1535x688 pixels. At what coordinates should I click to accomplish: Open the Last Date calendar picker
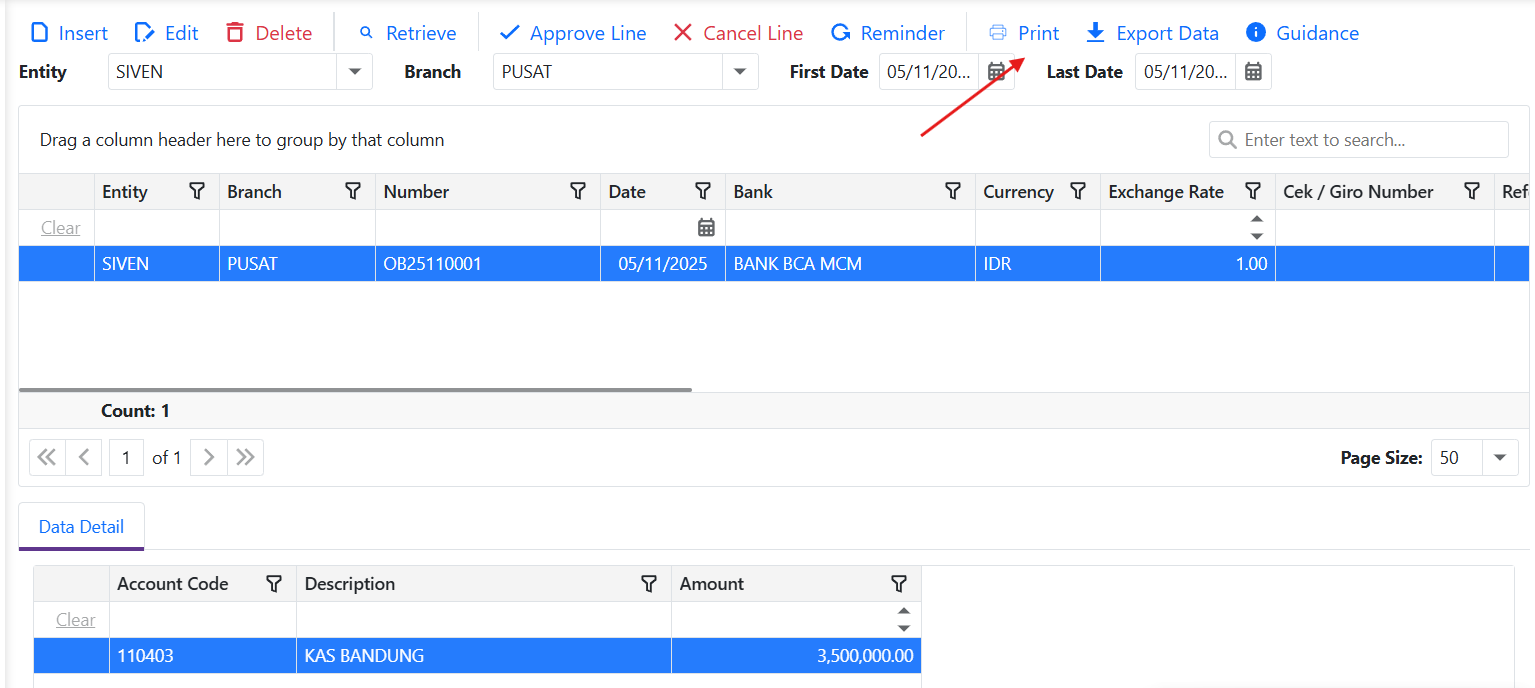(1253, 72)
